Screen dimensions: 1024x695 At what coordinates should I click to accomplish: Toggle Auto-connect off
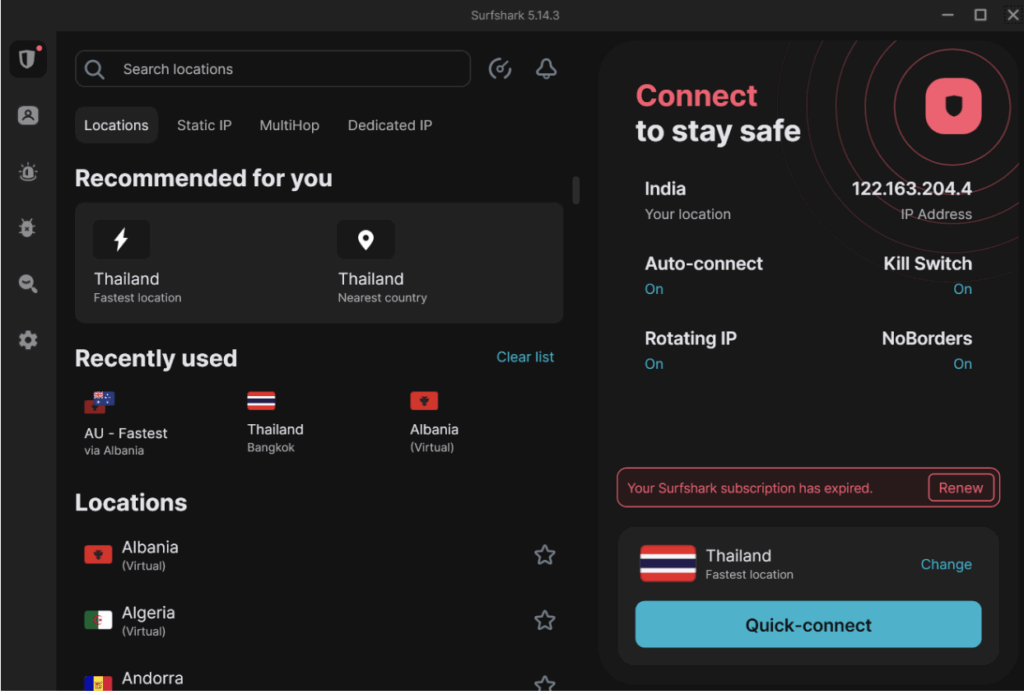(x=653, y=288)
